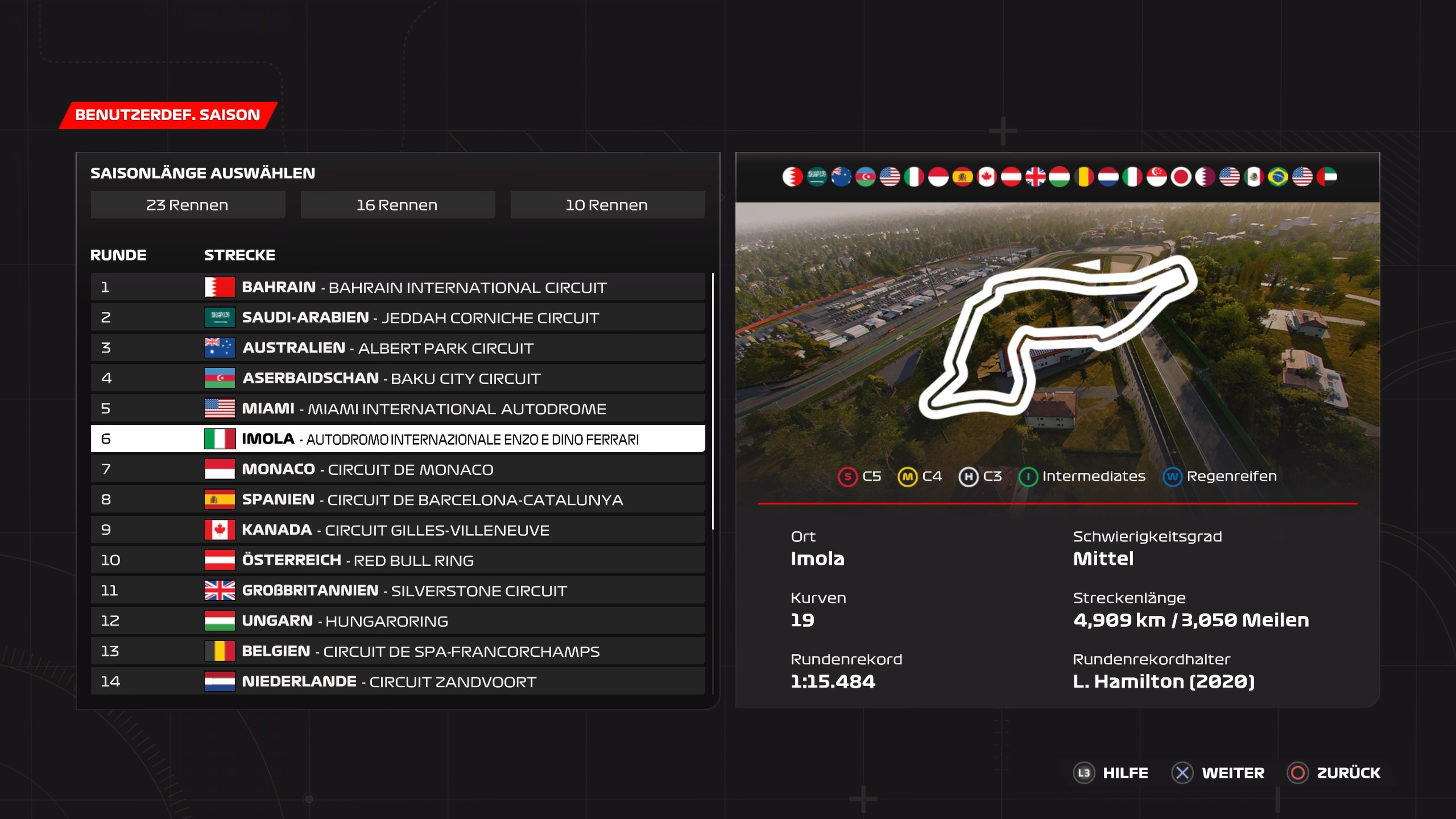
Task: Click the Brazil flag in the top flag strip
Action: click(1278, 177)
